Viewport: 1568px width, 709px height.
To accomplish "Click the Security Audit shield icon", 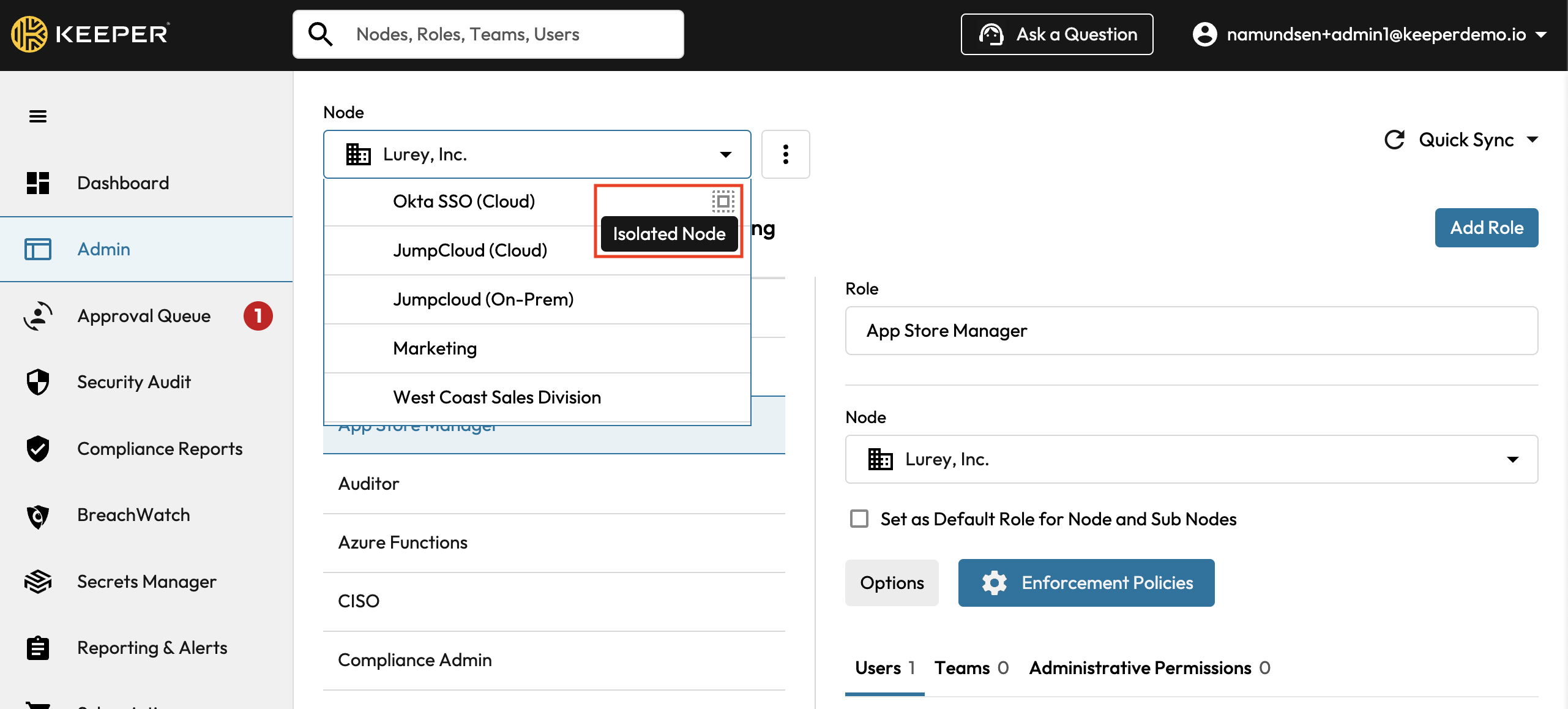I will pyautogui.click(x=38, y=382).
